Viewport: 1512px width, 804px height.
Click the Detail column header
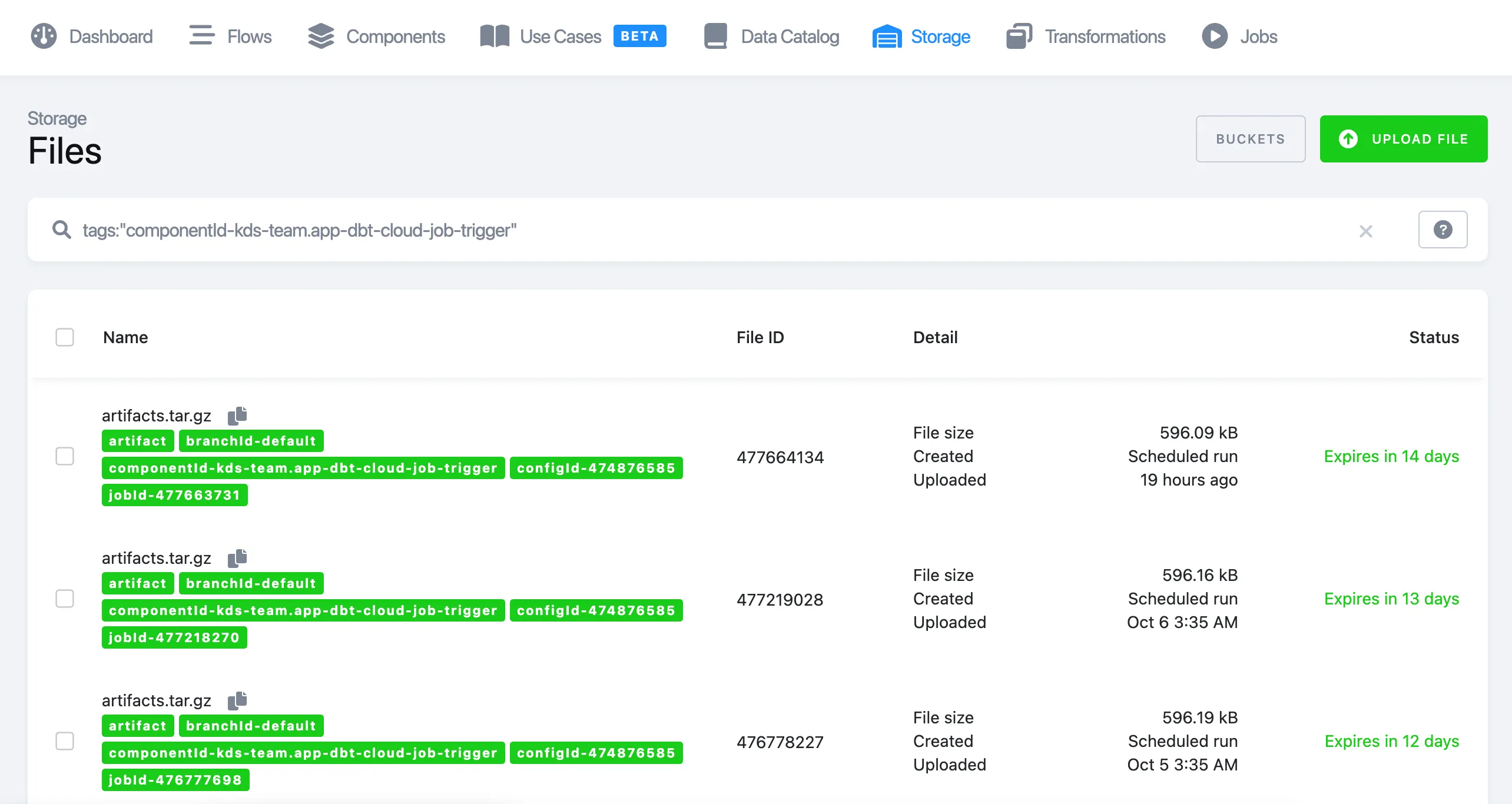click(935, 337)
